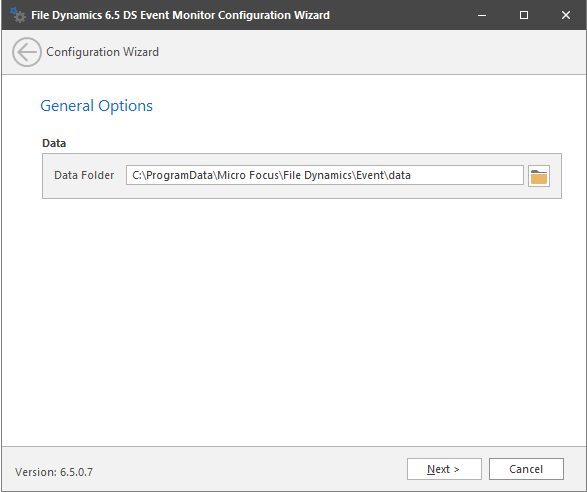
Task: Click the back arrow button
Action: 27,52
